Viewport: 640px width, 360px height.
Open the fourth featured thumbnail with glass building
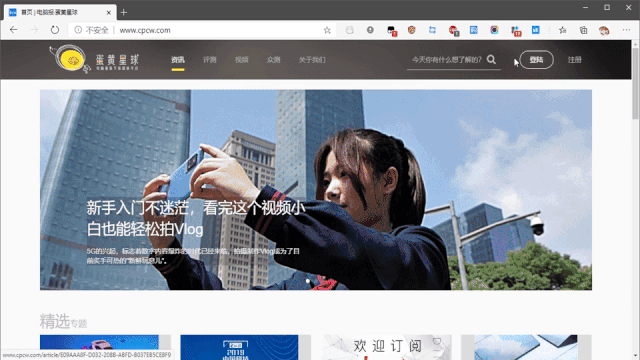click(x=526, y=347)
